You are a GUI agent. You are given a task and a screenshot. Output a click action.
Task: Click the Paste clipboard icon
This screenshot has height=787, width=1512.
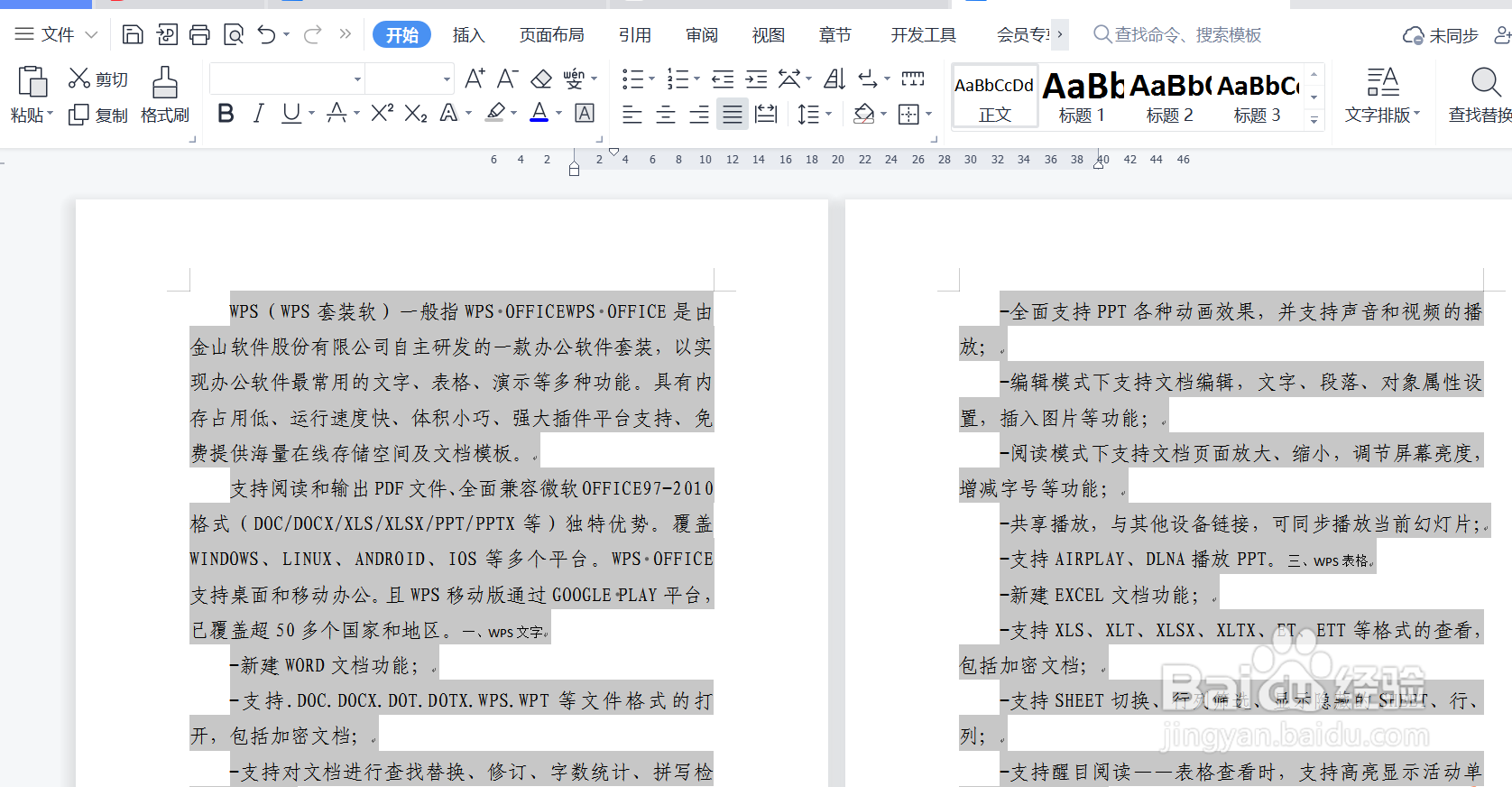click(x=32, y=81)
